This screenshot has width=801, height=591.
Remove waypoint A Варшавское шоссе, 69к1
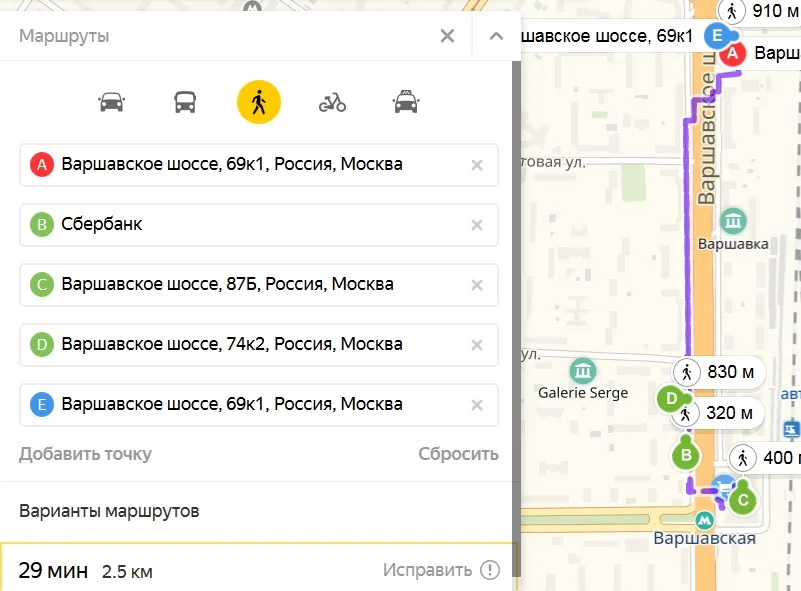(477, 165)
